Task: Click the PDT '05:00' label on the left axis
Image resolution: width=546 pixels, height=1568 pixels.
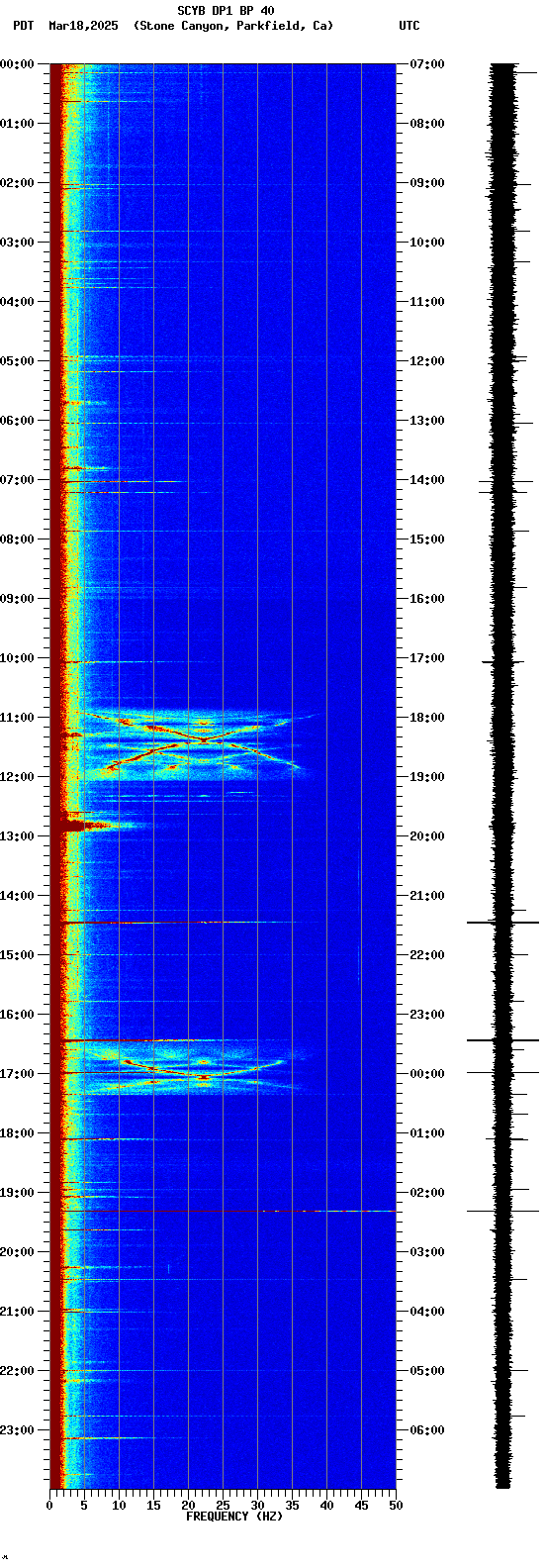Action: (x=18, y=361)
